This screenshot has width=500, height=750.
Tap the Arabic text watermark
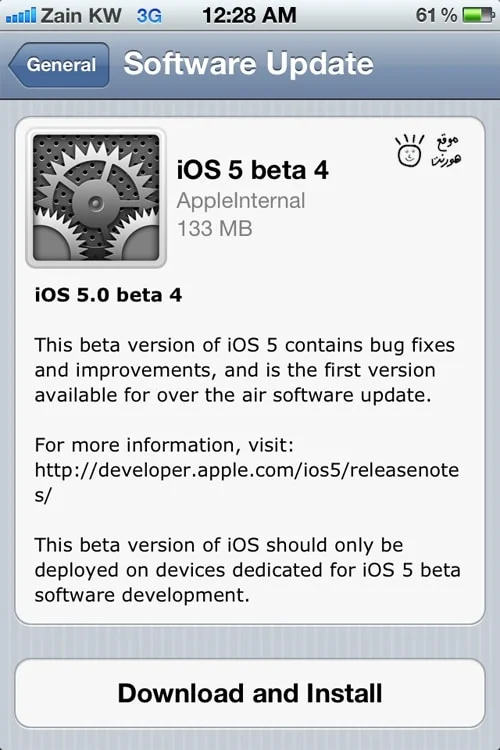tap(446, 150)
